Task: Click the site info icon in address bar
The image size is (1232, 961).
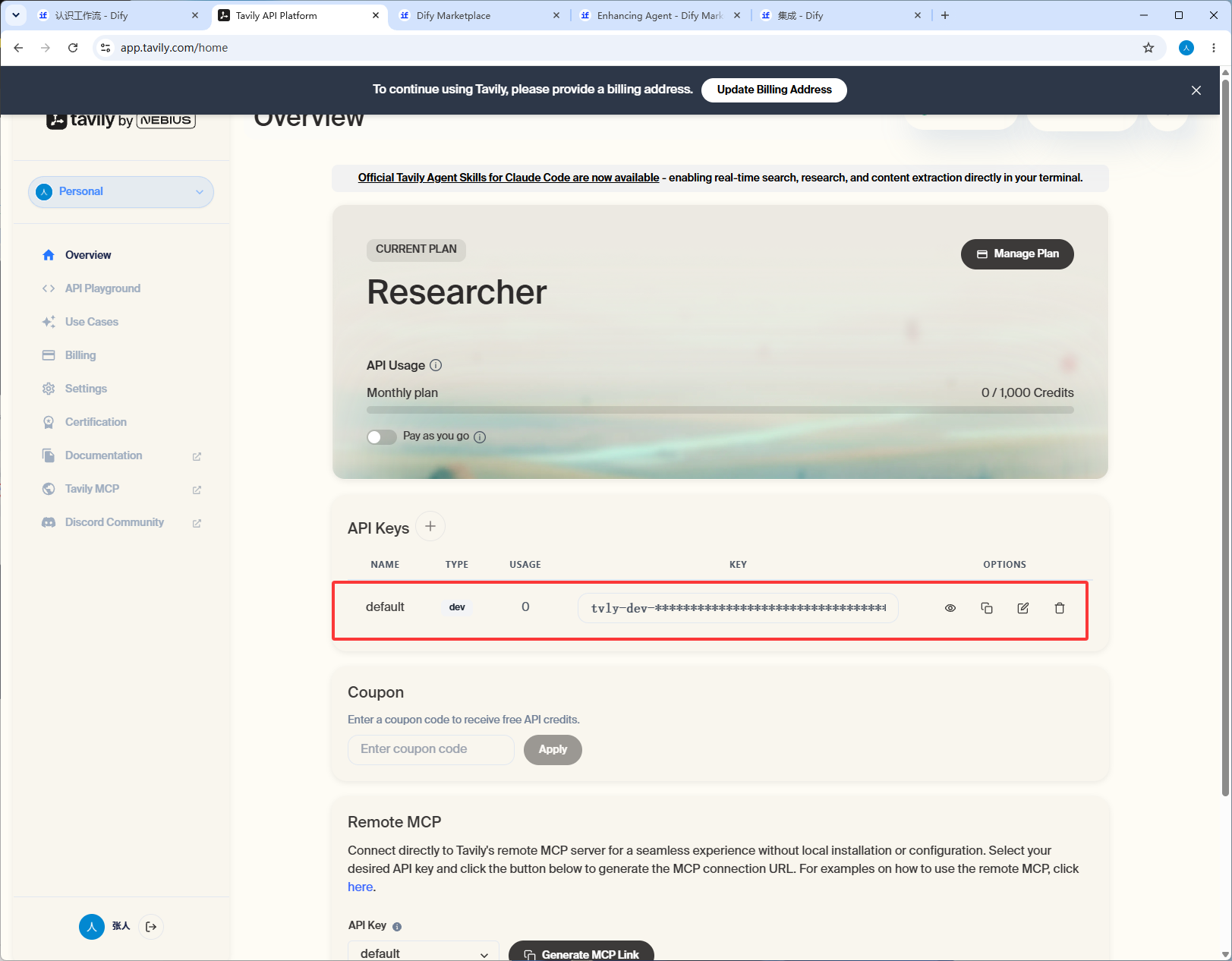Action: [106, 48]
